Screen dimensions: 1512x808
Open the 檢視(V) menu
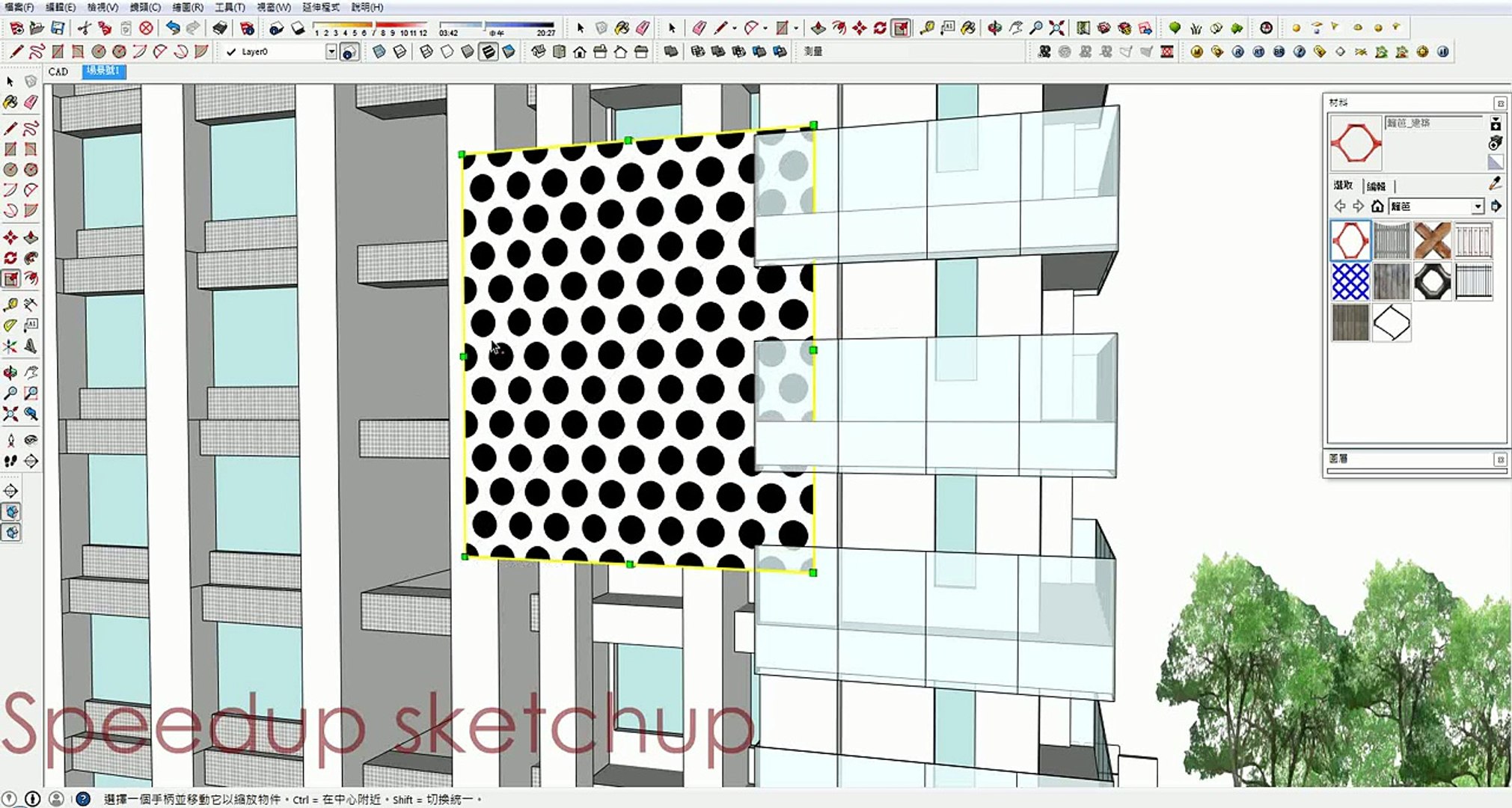(102, 7)
